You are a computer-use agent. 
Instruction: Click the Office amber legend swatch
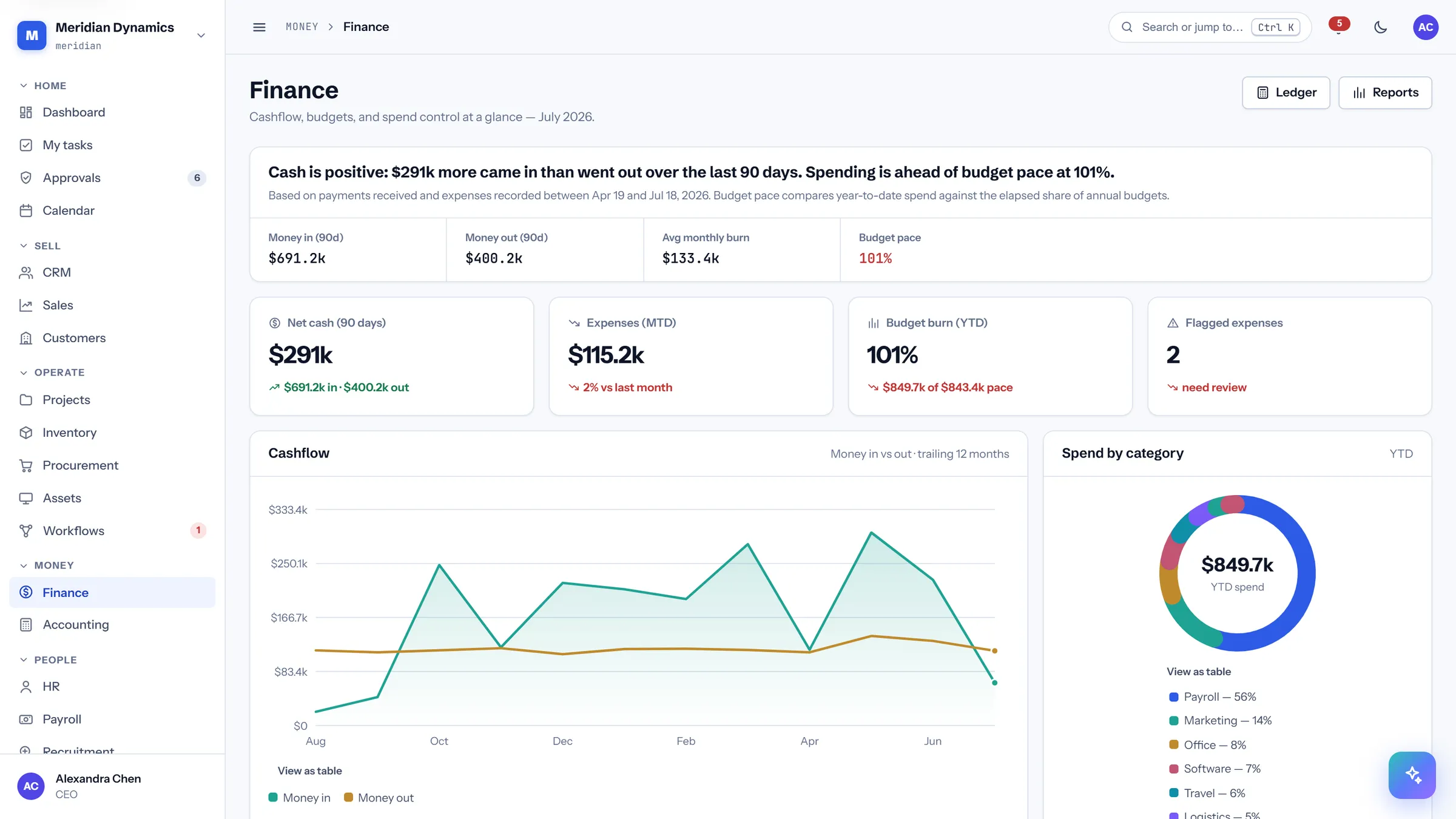click(x=1174, y=745)
